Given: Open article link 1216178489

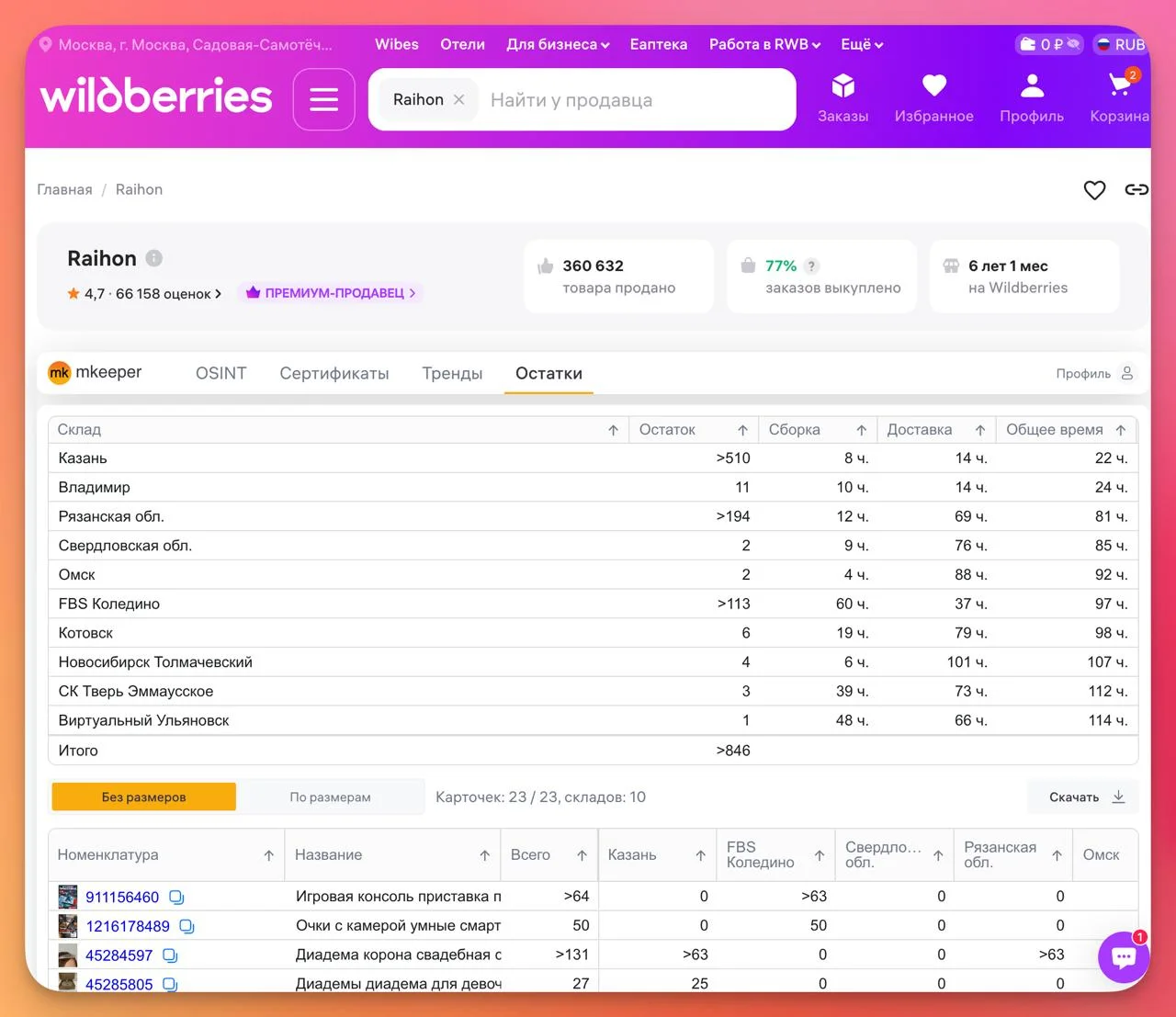Looking at the screenshot, I should click(x=128, y=926).
